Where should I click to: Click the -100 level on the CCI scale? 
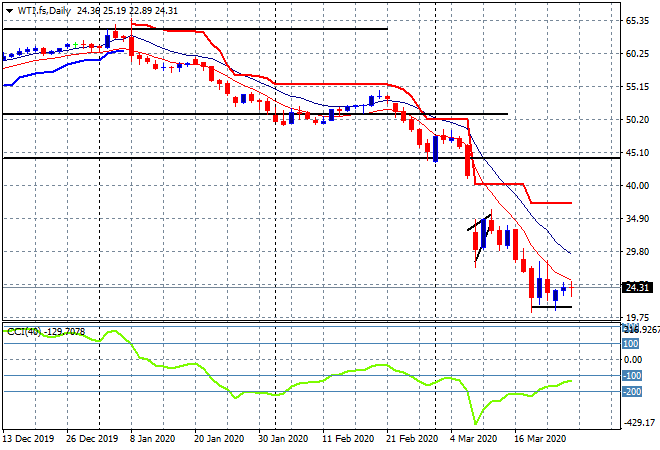click(632, 375)
